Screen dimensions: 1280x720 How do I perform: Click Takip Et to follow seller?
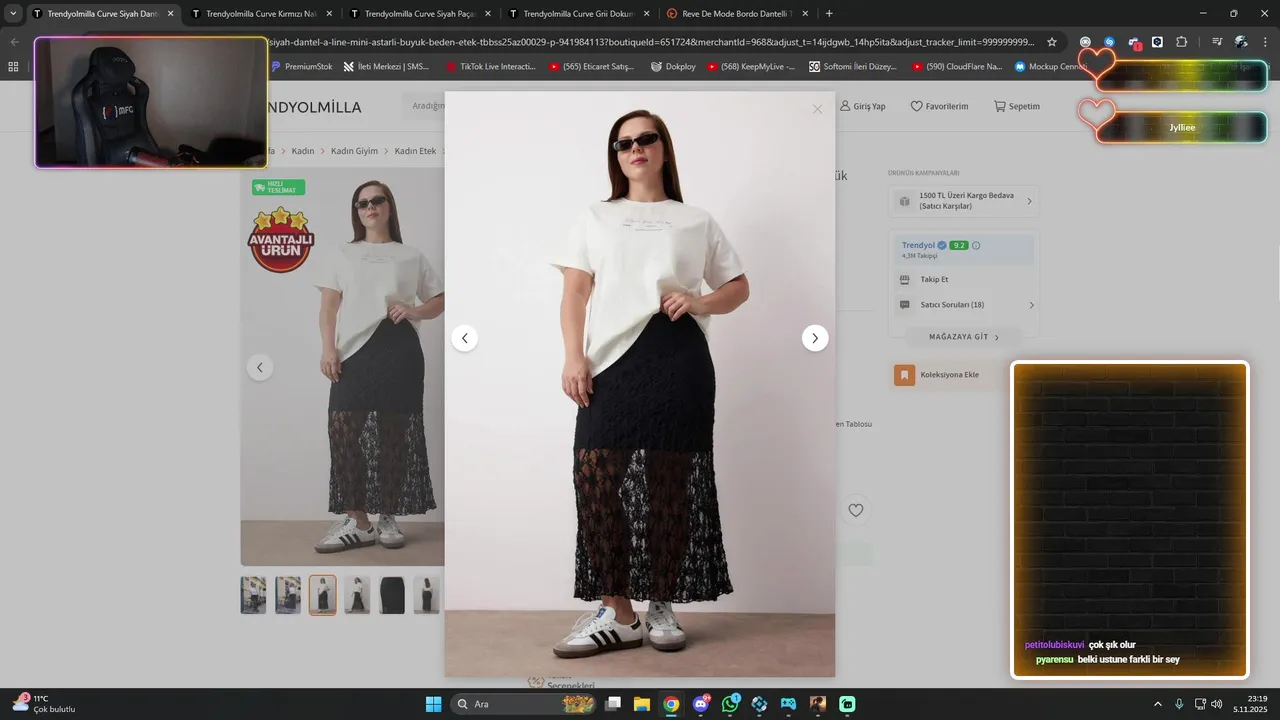(934, 279)
